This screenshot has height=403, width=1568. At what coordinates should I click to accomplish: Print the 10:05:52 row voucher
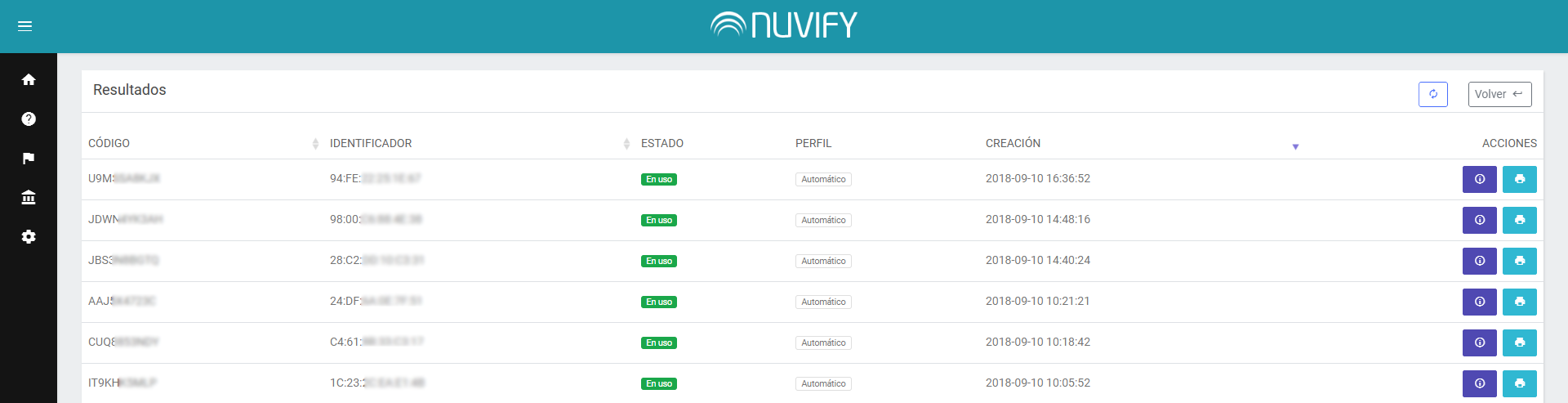(1520, 383)
